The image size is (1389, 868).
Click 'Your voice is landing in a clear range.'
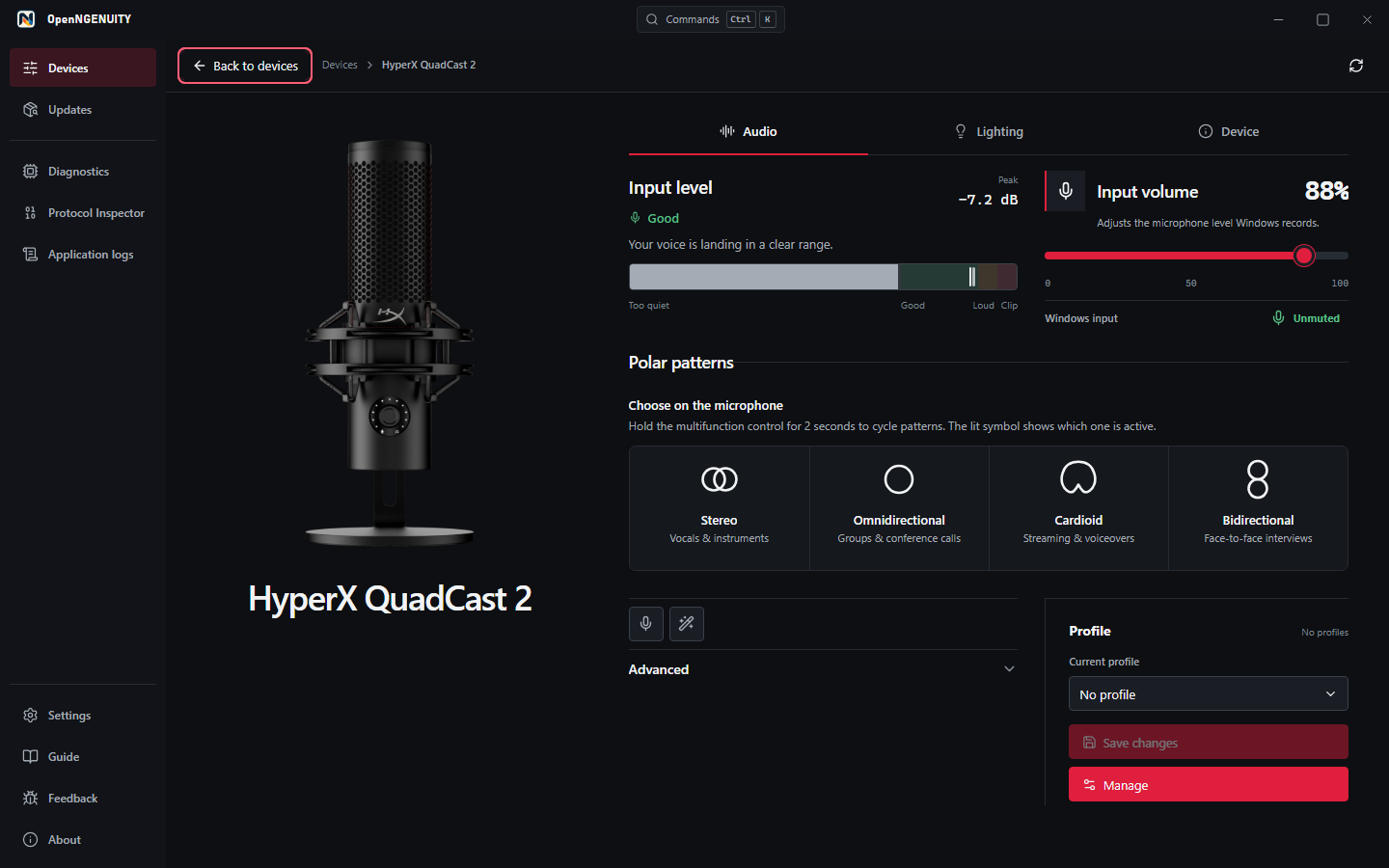(x=730, y=245)
